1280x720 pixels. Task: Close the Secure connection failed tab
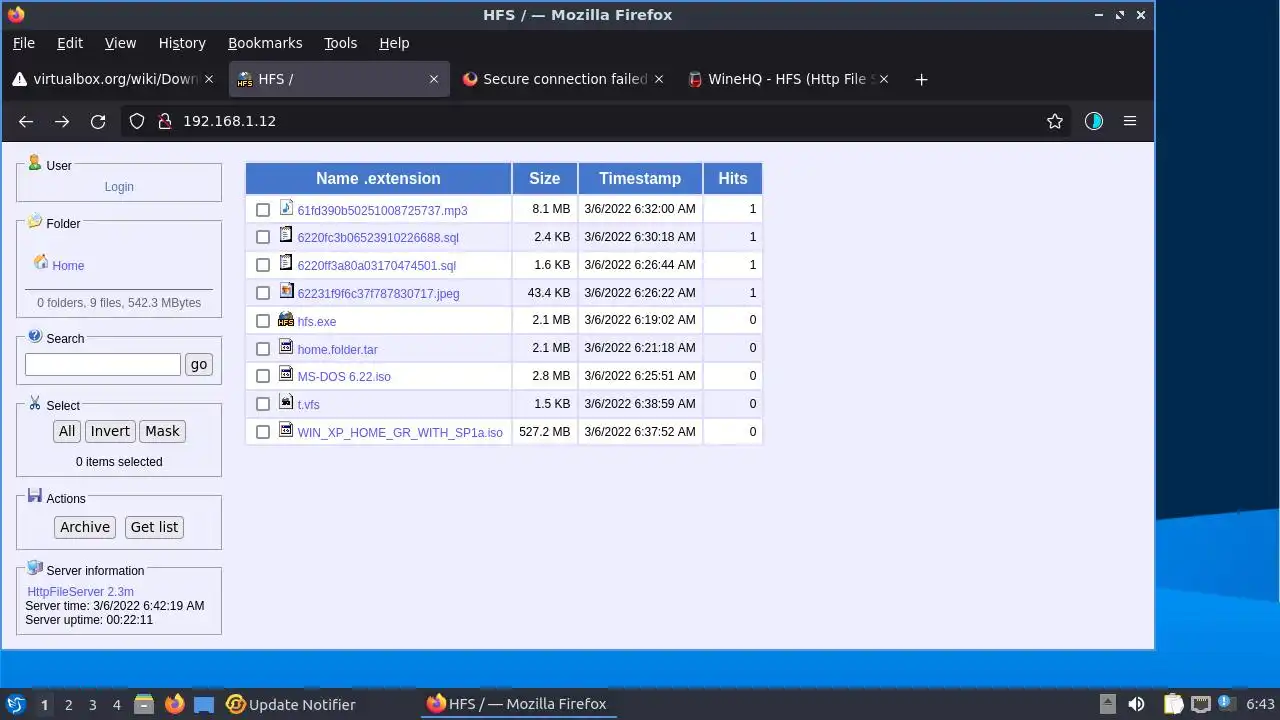(659, 79)
